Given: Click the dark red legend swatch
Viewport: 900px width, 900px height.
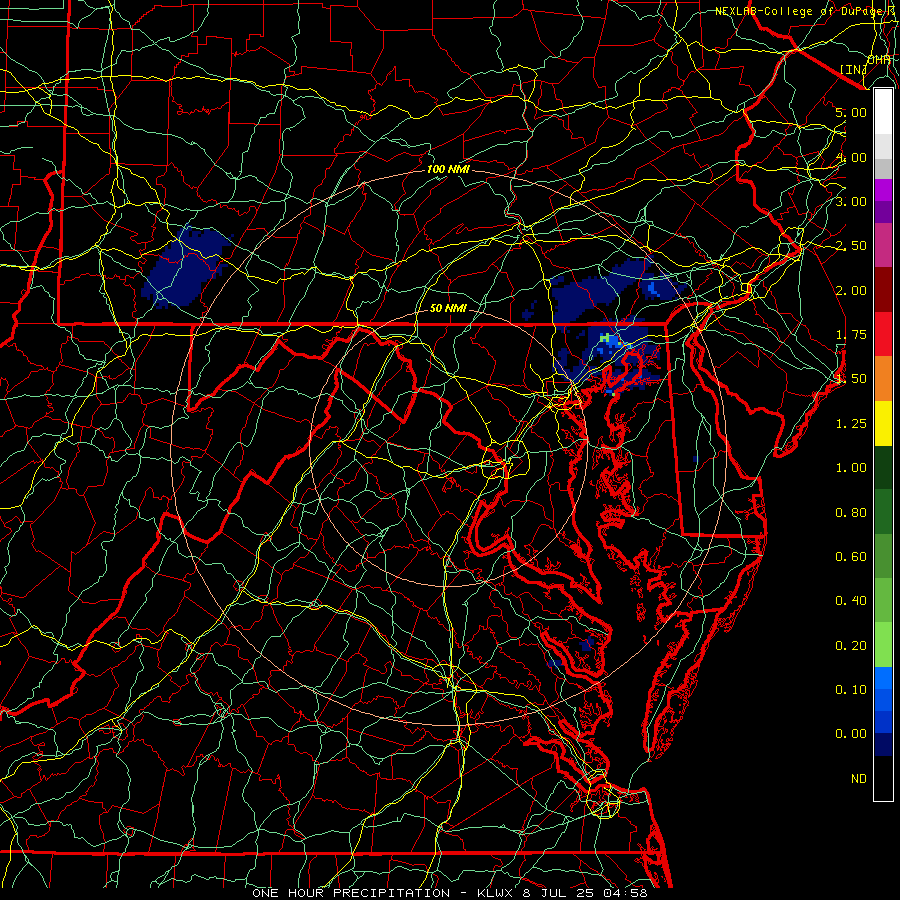Looking at the screenshot, I should [883, 290].
